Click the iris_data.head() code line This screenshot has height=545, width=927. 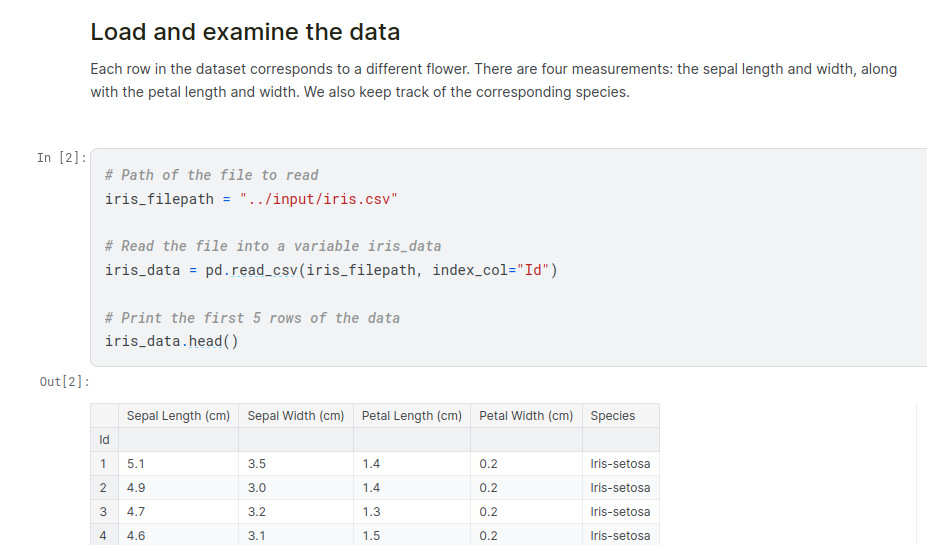point(171,341)
